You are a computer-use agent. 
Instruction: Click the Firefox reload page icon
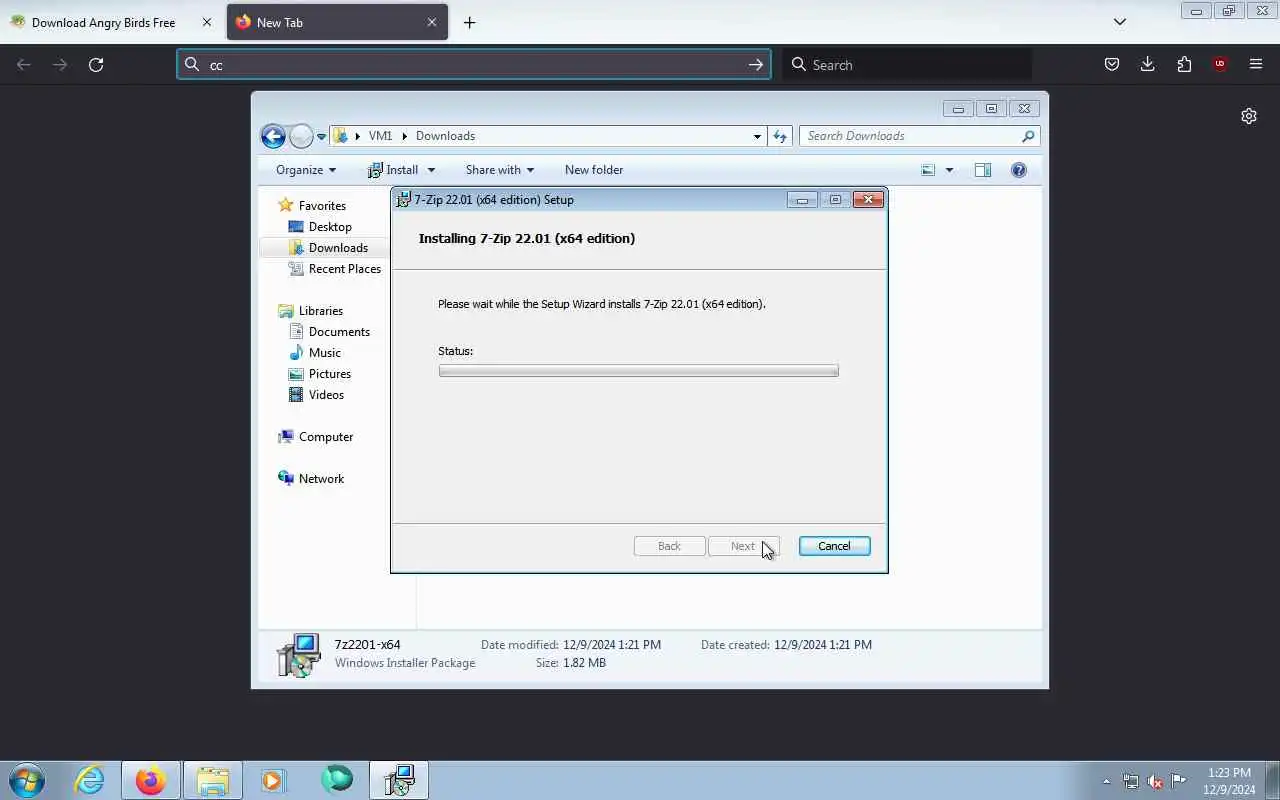96,64
